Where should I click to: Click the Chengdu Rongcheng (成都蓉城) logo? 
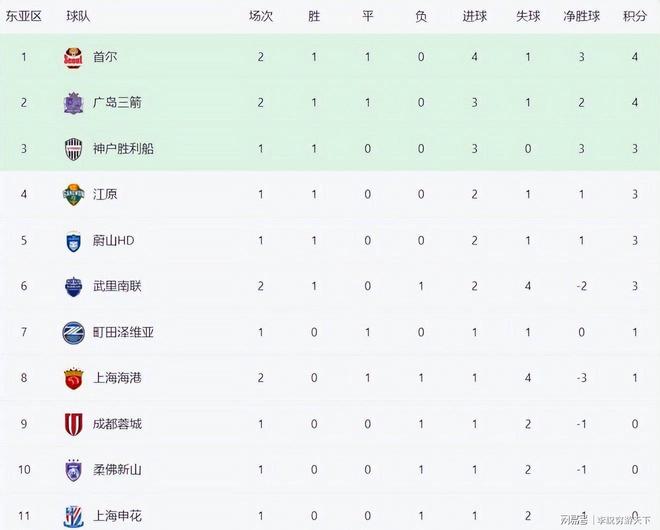[73, 424]
